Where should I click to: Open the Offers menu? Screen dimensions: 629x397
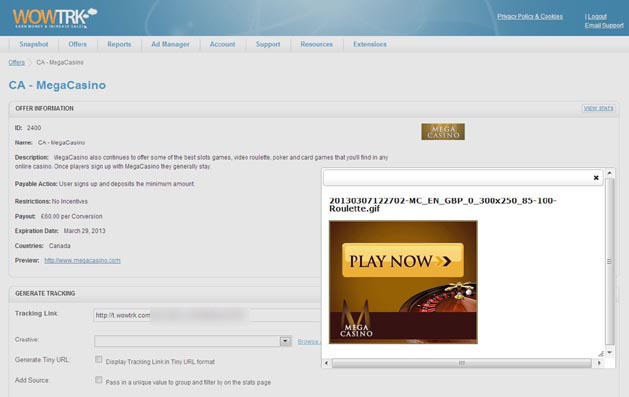point(77,44)
